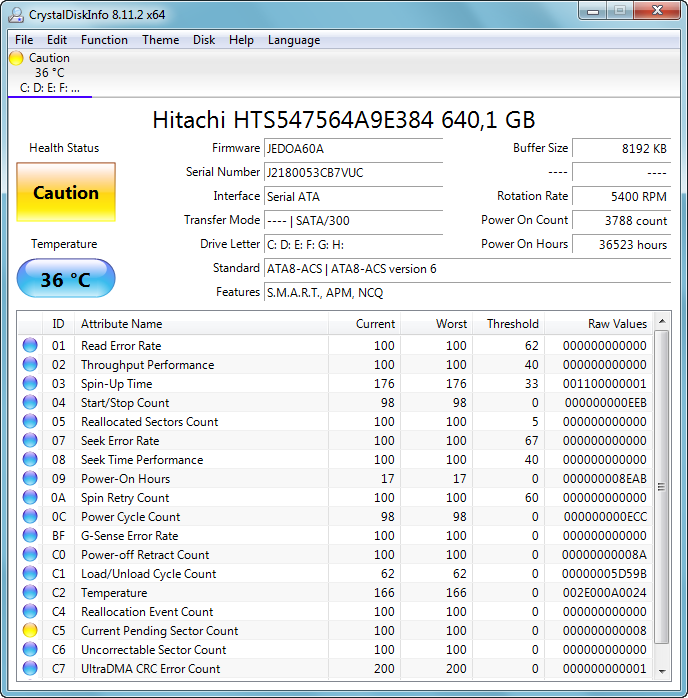Click the Features field S.M.A.R.T., APM, NCQ
The width and height of the screenshot is (688, 698).
[x=467, y=293]
